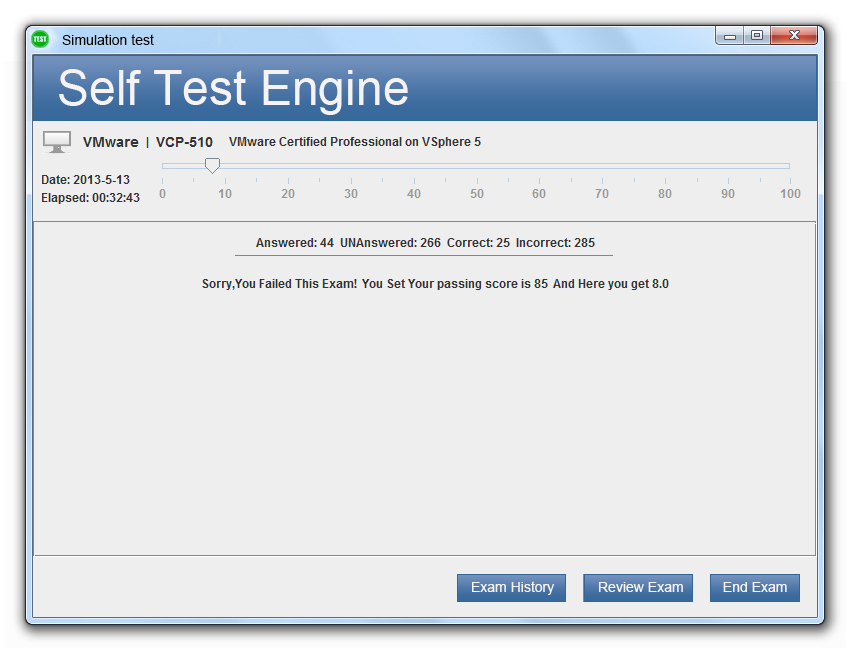
Task: Click the Elapsed time label
Action: pyautogui.click(x=91, y=198)
